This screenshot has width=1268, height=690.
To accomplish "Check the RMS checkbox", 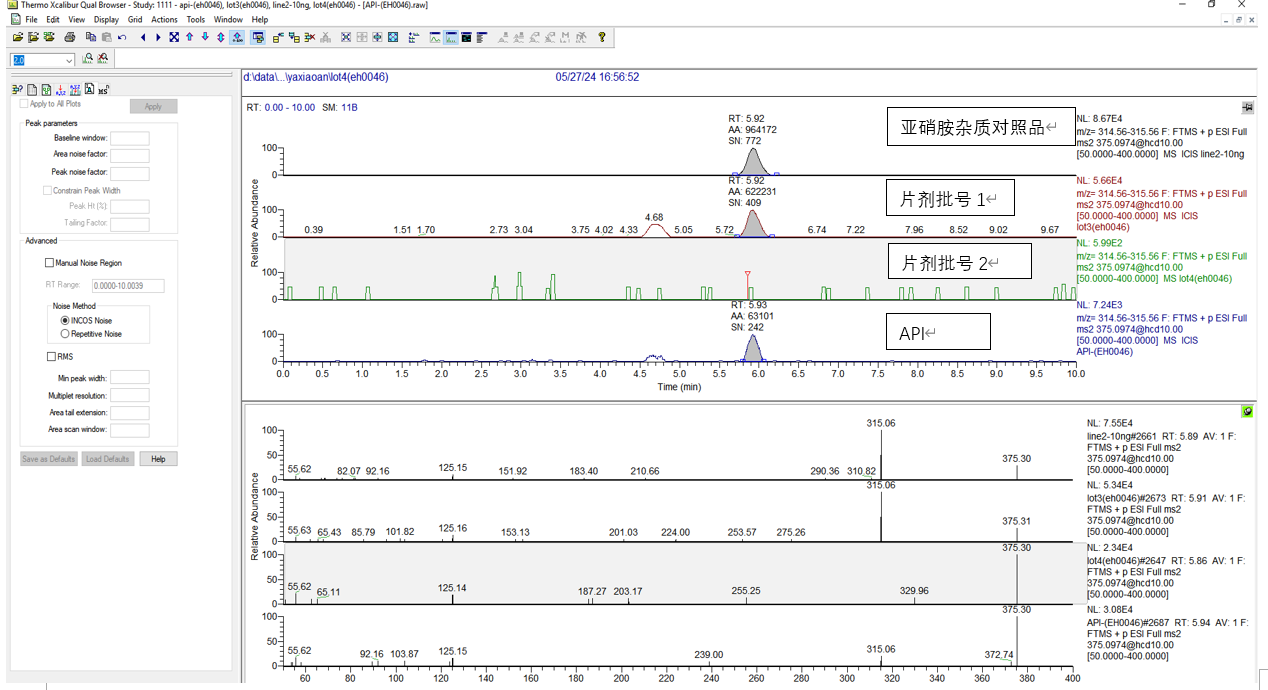I will coord(51,356).
